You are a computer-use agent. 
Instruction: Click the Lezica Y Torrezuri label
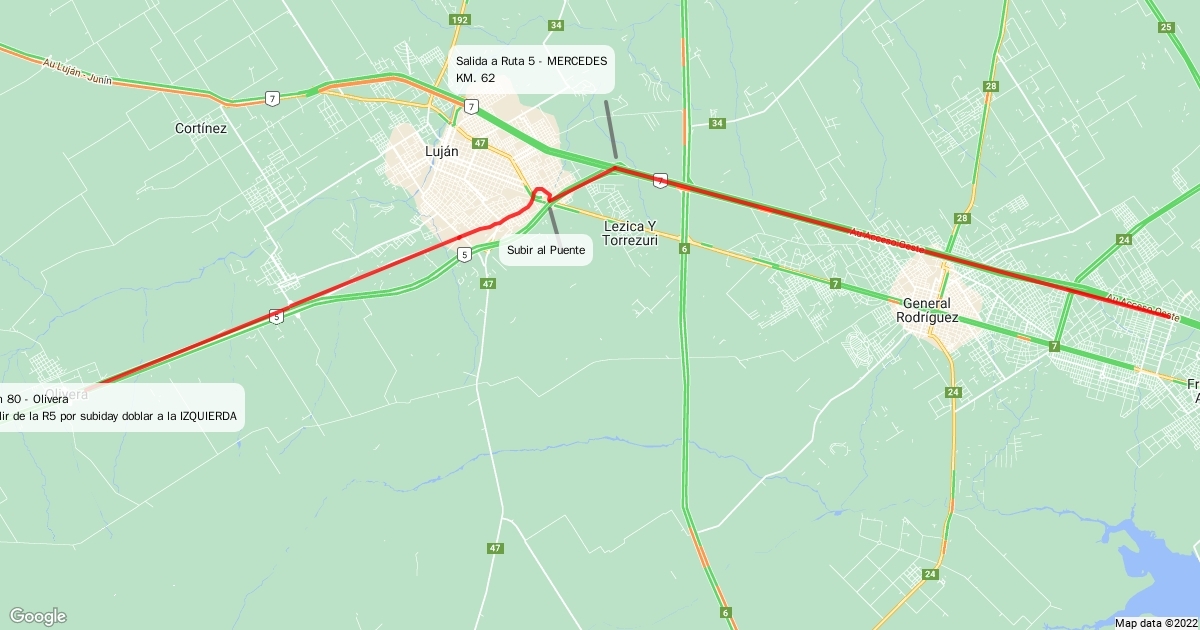[x=631, y=234]
